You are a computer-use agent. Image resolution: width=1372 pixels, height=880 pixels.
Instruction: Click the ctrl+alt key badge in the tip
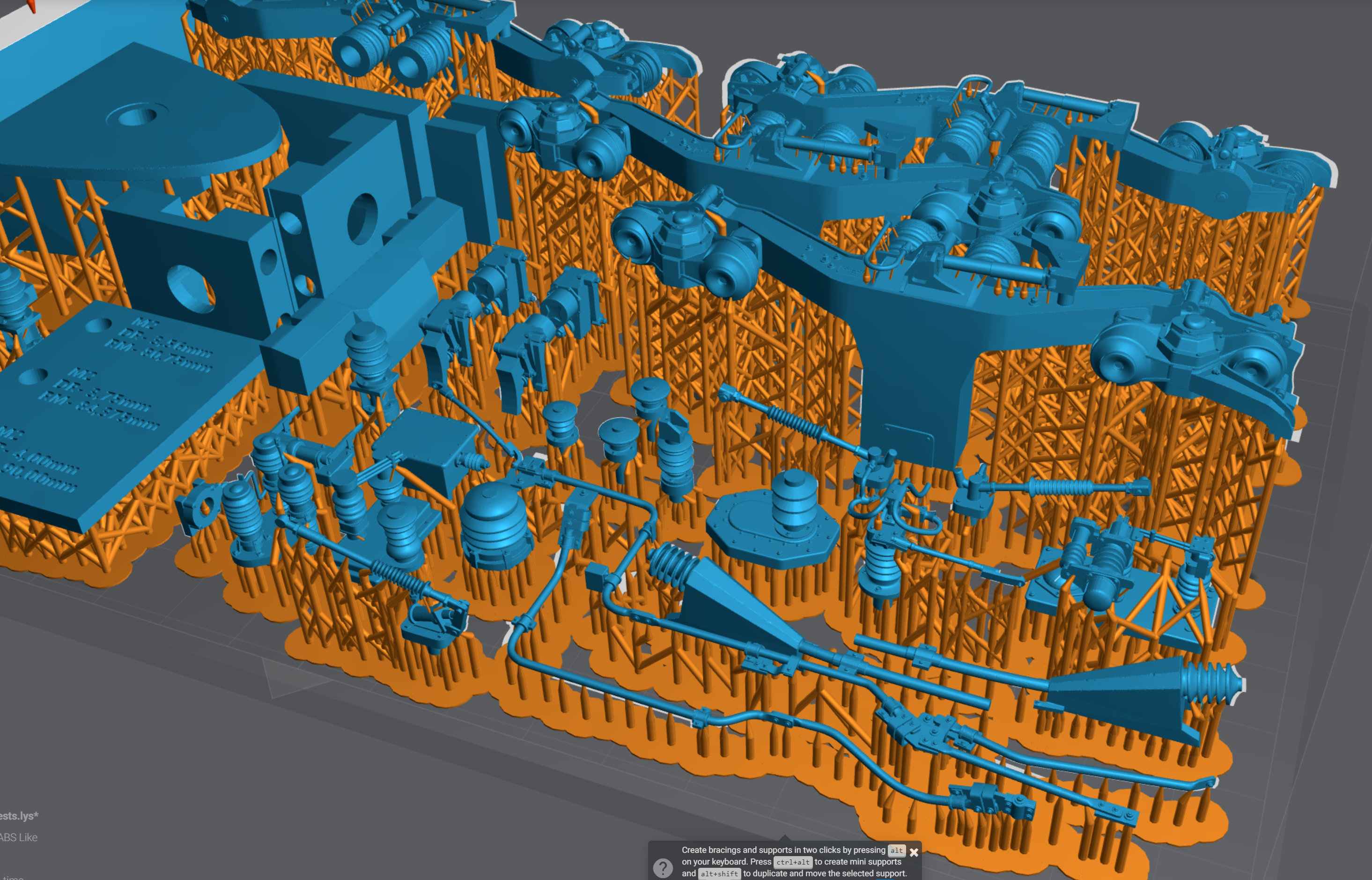tap(793, 862)
